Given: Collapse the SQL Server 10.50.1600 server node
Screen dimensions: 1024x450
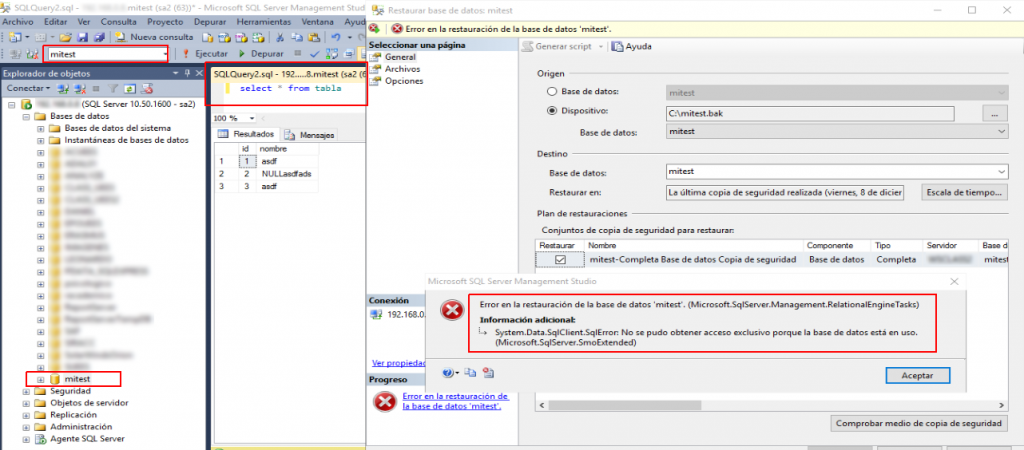Looking at the screenshot, I should click(x=13, y=104).
